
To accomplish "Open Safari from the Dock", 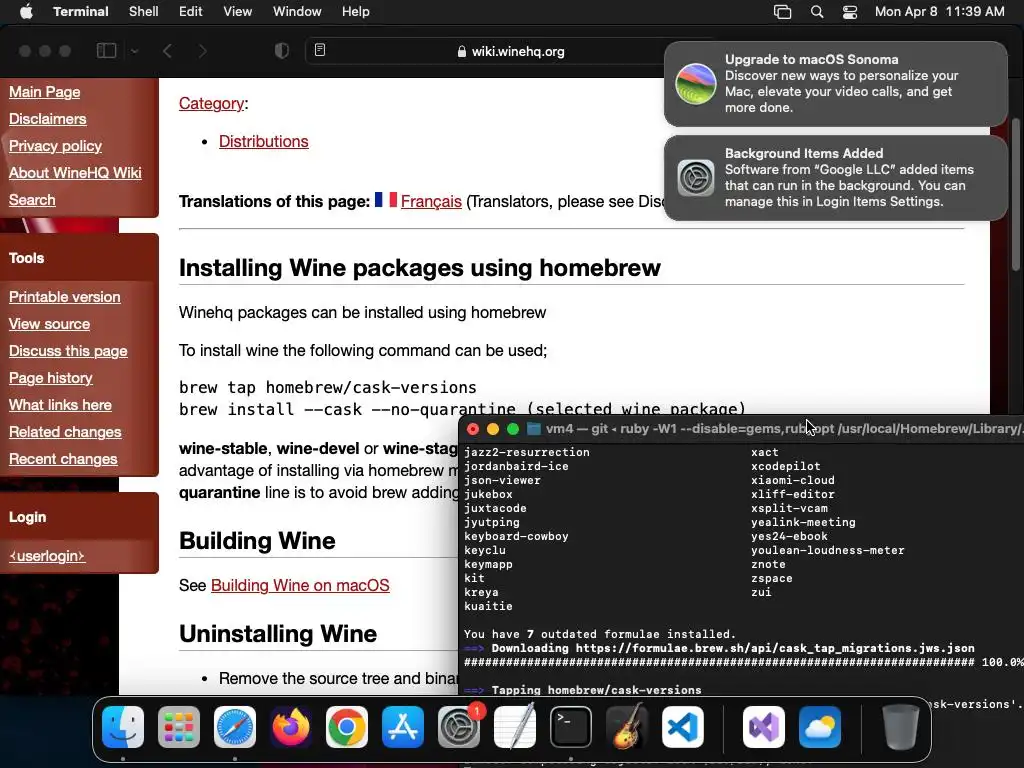I will [235, 727].
